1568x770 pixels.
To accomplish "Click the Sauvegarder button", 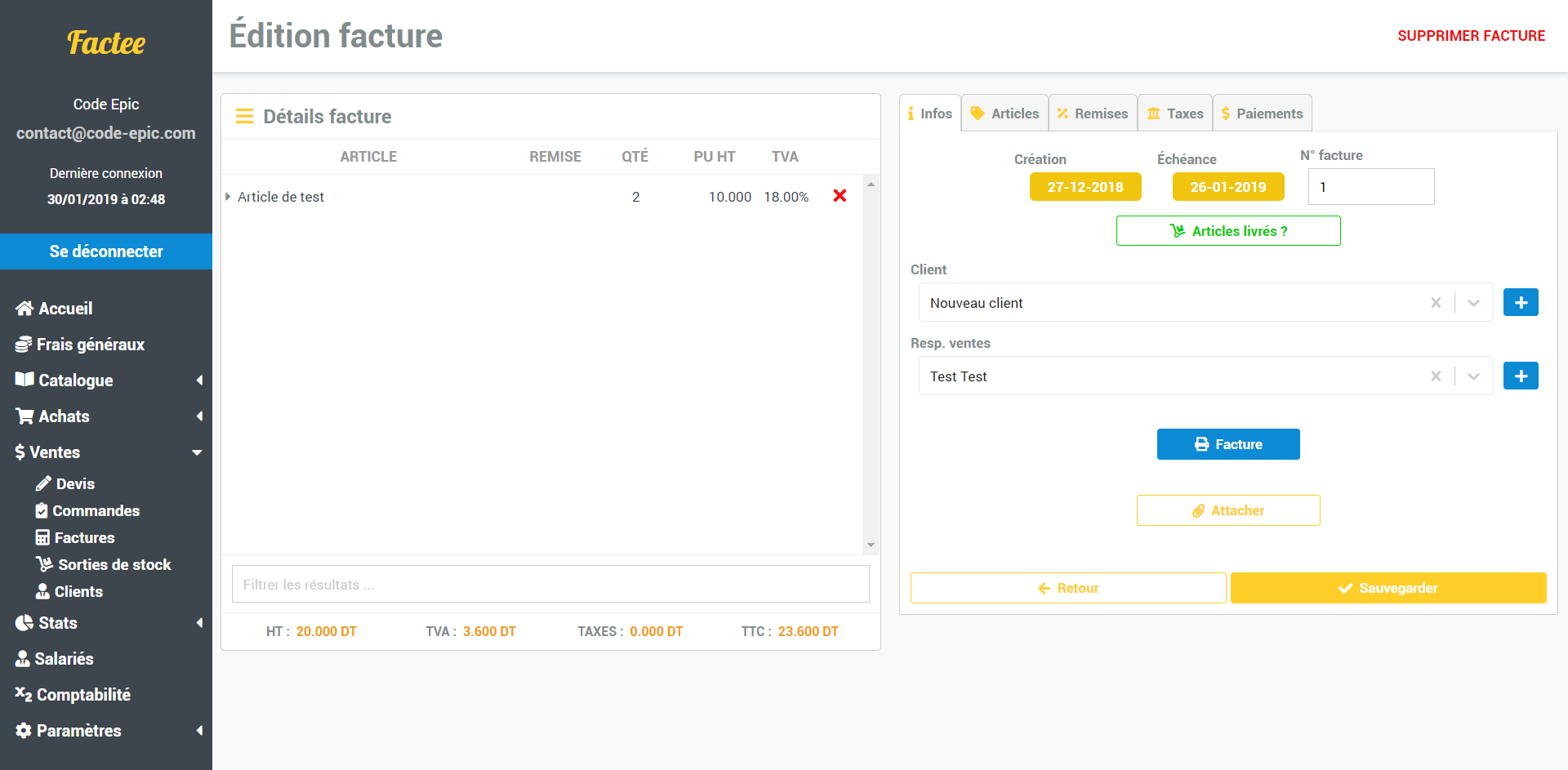I will 1388,588.
